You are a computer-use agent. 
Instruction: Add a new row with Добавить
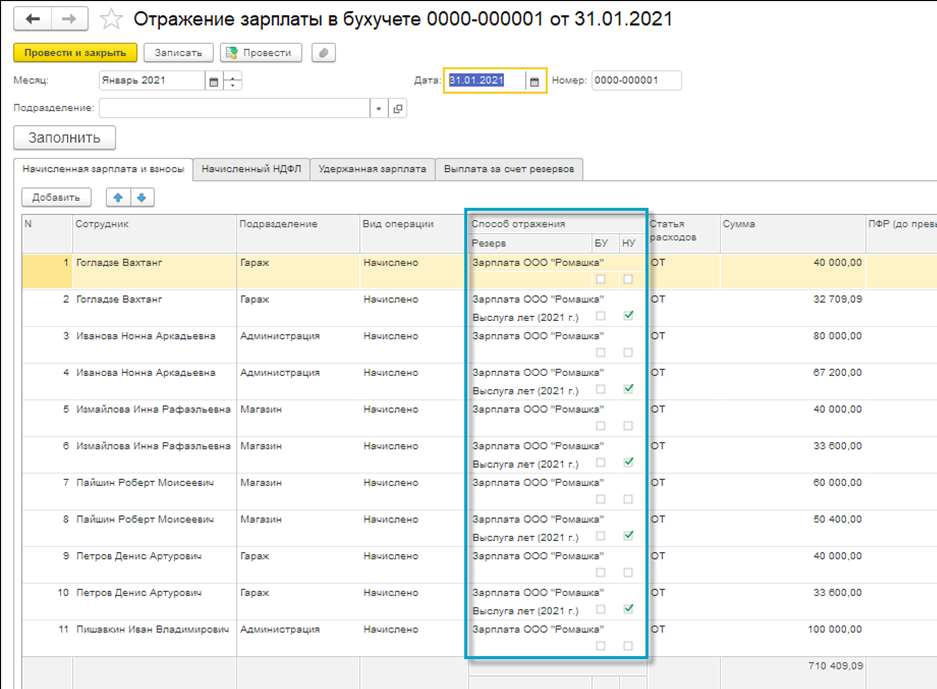tap(56, 197)
